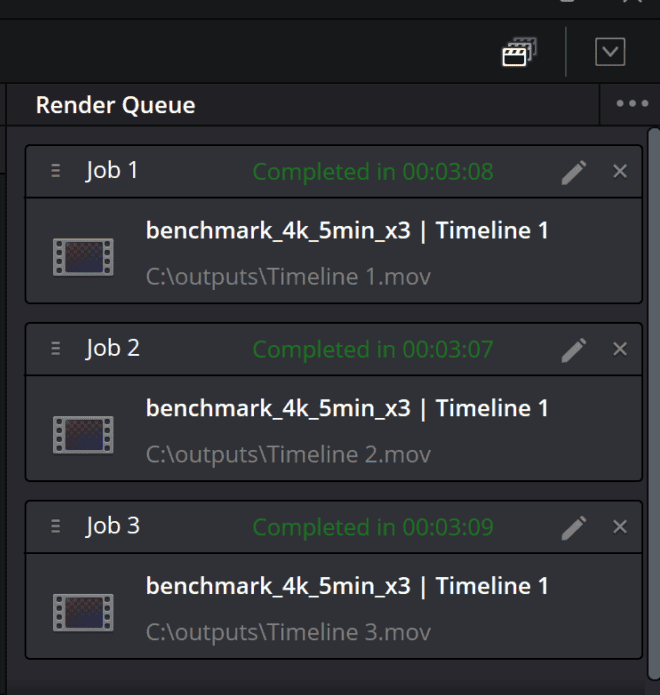Remove Job 3 from the queue
The width and height of the screenshot is (660, 695).
point(620,527)
